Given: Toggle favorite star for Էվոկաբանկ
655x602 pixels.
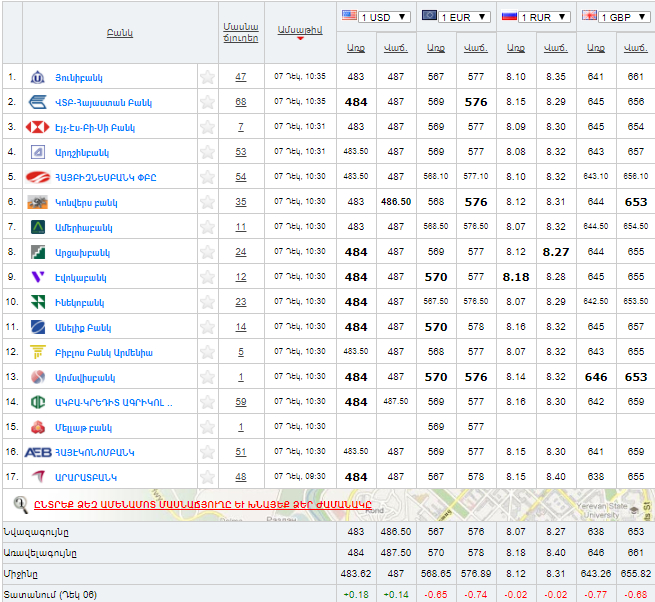Looking at the screenshot, I should click(x=207, y=277).
